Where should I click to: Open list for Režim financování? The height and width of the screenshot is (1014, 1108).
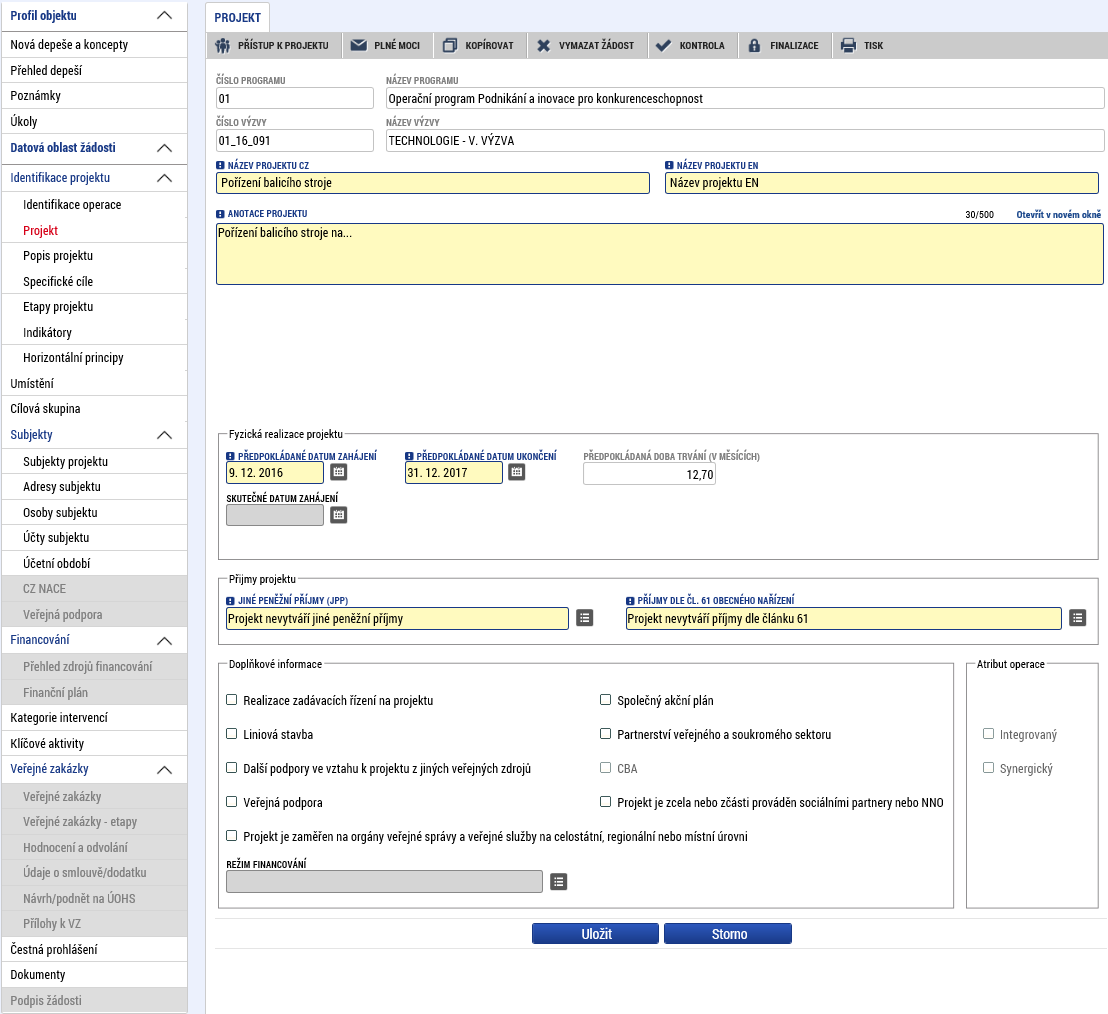pos(559,882)
